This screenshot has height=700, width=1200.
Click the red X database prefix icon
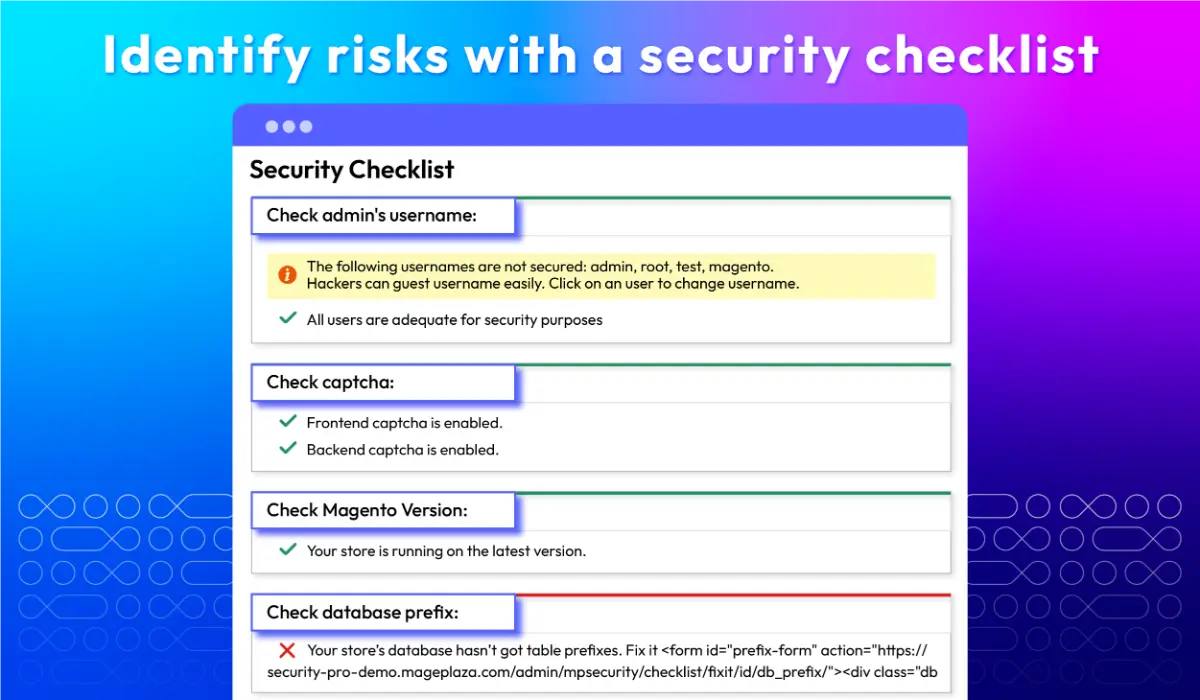pyautogui.click(x=288, y=650)
